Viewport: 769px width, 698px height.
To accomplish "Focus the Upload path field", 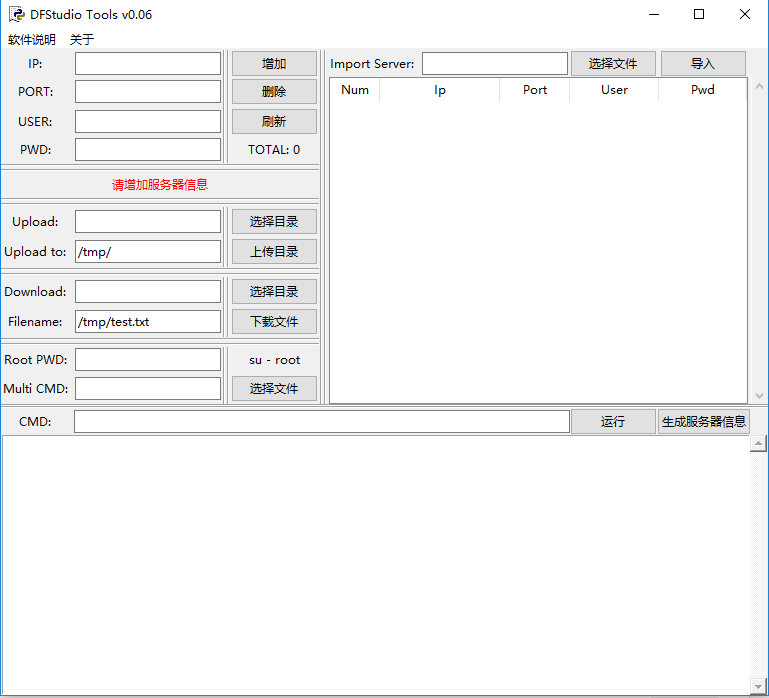I will click(x=148, y=222).
